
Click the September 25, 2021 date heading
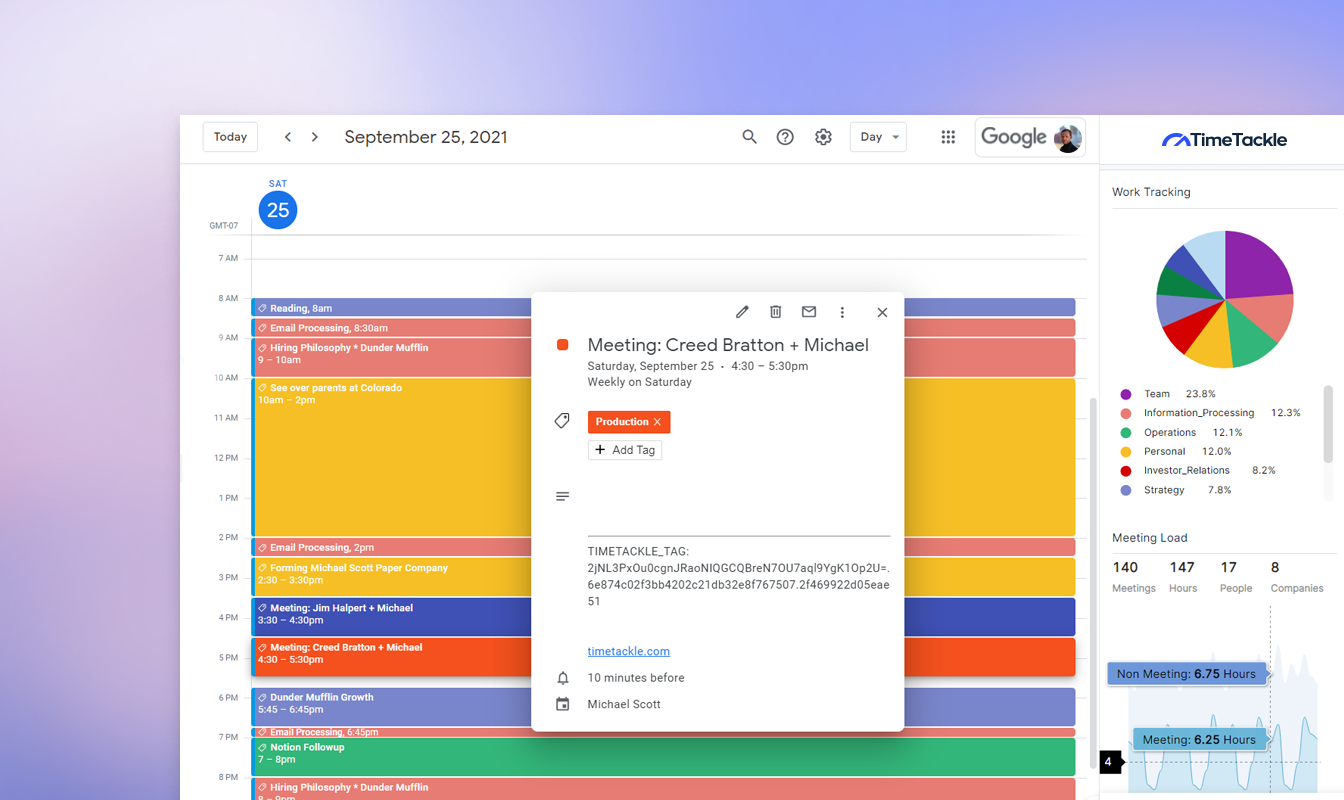click(x=426, y=138)
